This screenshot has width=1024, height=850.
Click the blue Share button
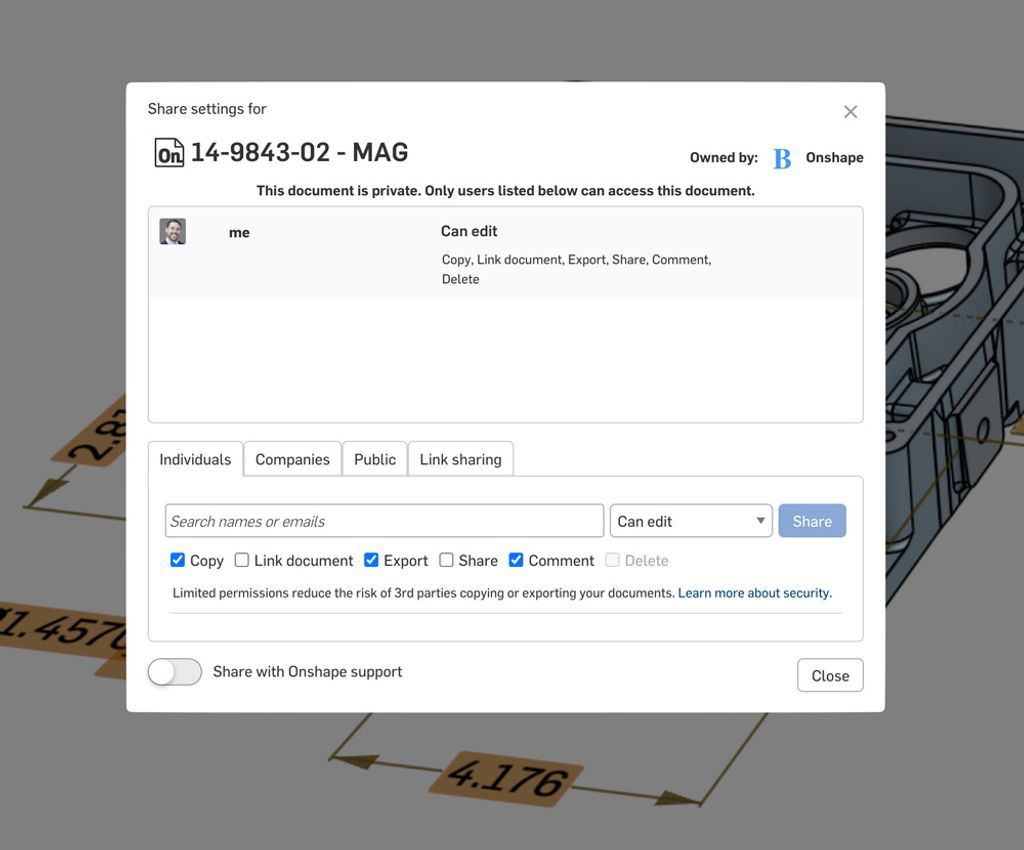(812, 520)
